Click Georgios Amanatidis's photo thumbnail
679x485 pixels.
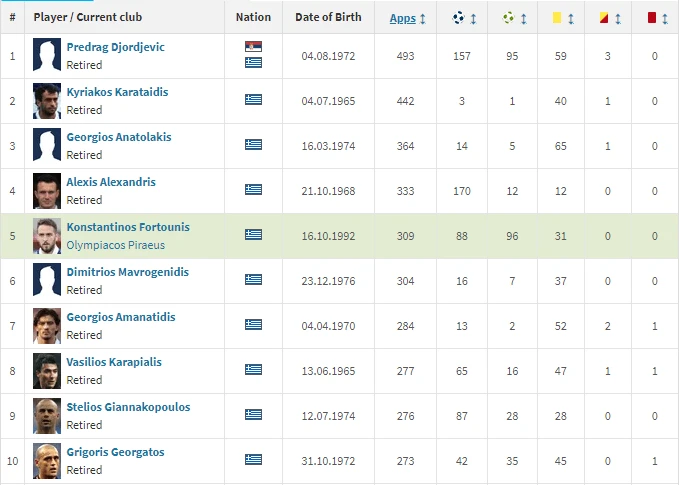pos(46,324)
